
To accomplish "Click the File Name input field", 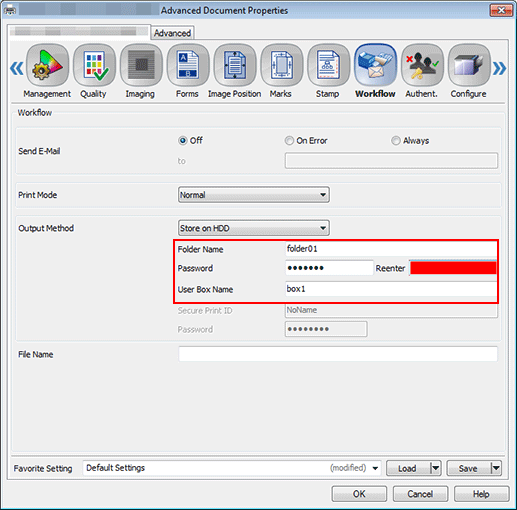I will coord(338,354).
